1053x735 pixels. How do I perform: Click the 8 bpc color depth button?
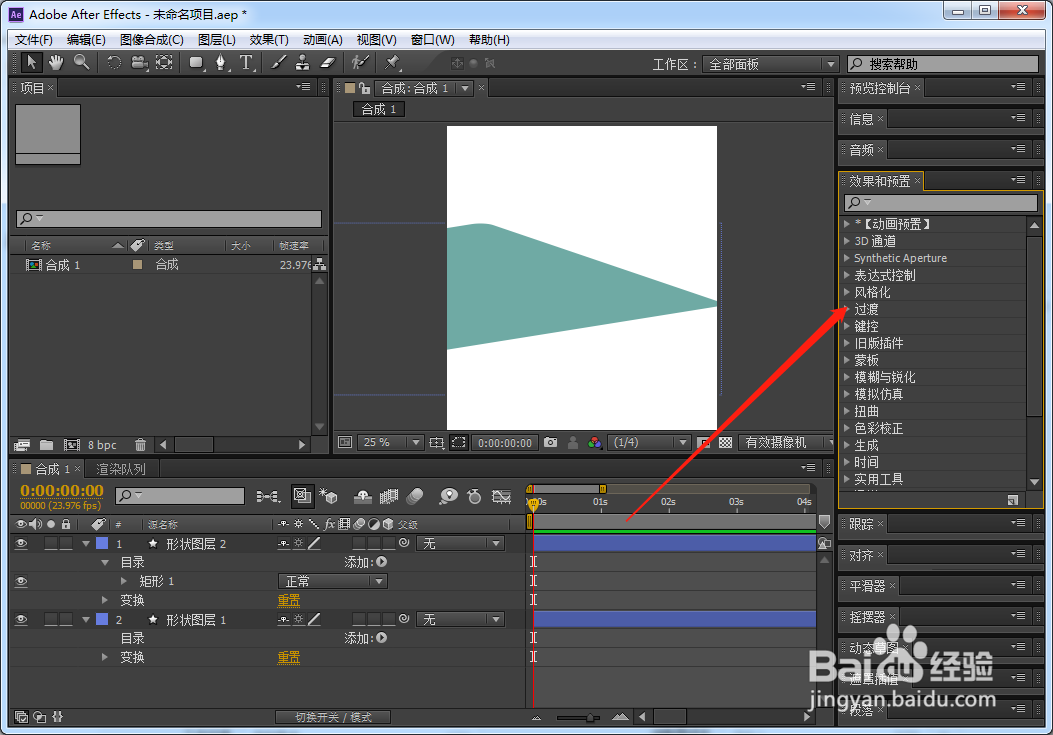pos(102,445)
